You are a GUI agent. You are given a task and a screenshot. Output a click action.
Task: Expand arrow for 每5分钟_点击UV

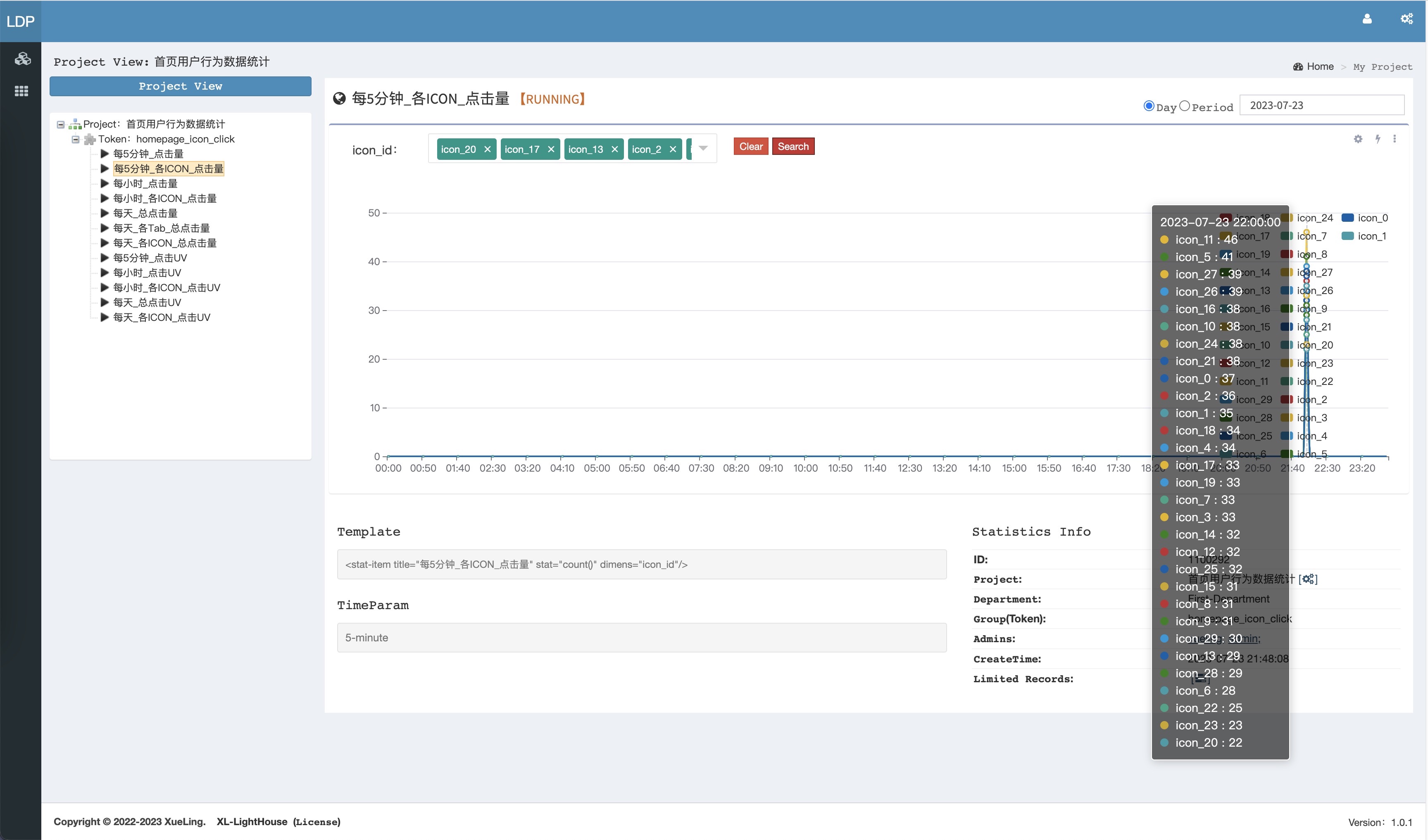tap(105, 258)
